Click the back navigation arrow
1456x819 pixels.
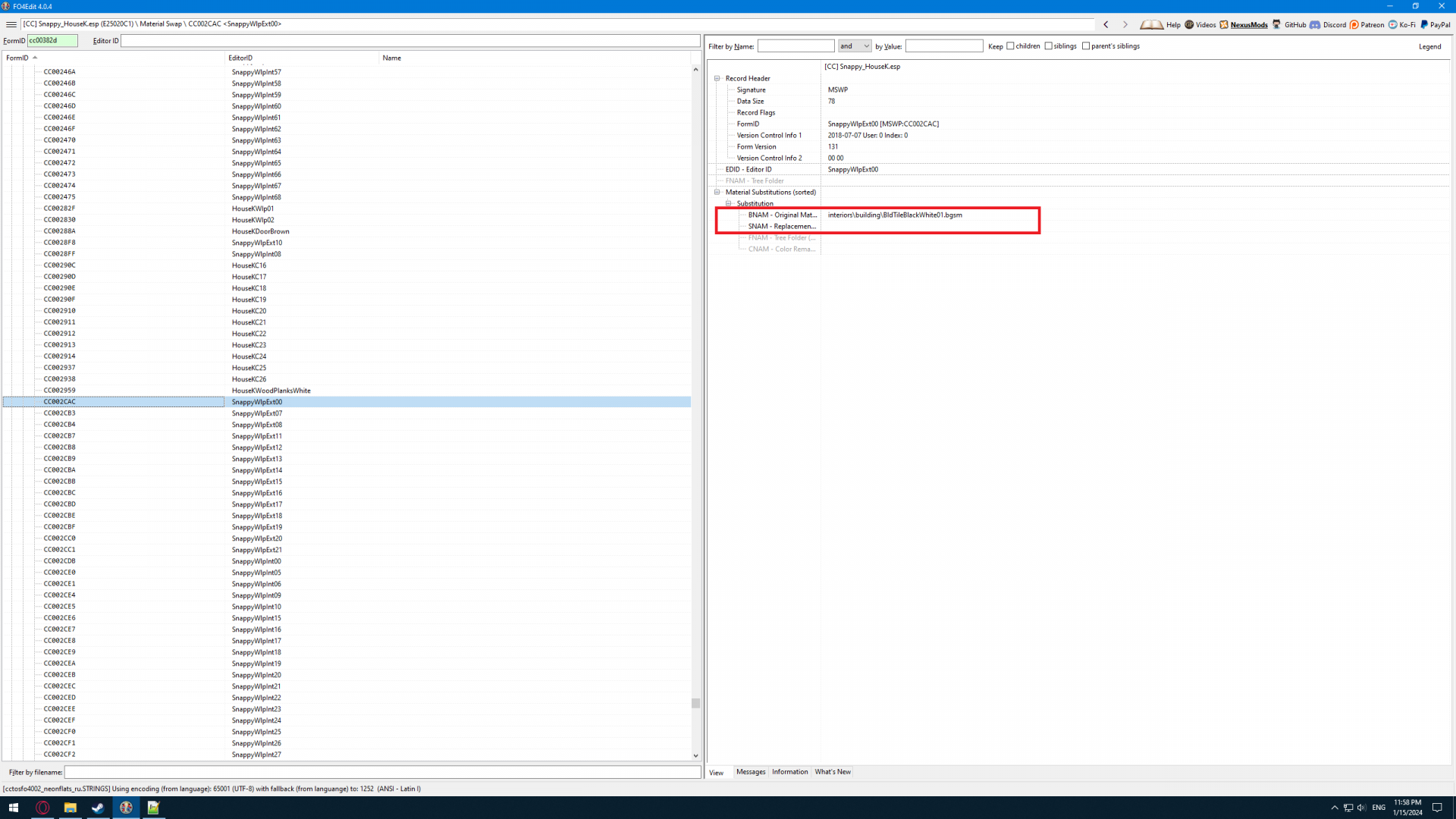[x=1106, y=24]
